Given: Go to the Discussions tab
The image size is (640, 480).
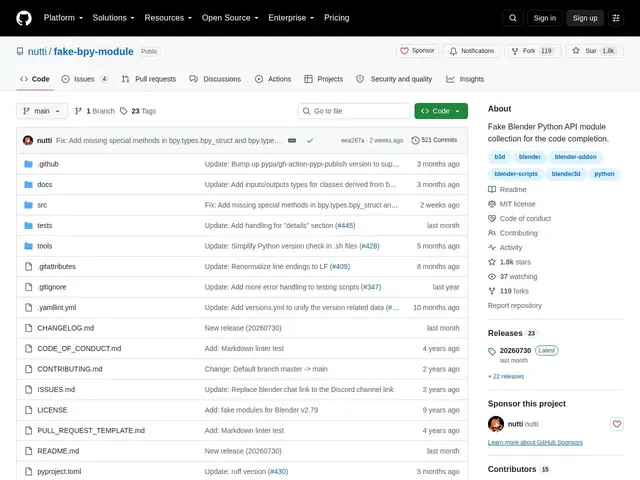Looking at the screenshot, I should pyautogui.click(x=215, y=79).
